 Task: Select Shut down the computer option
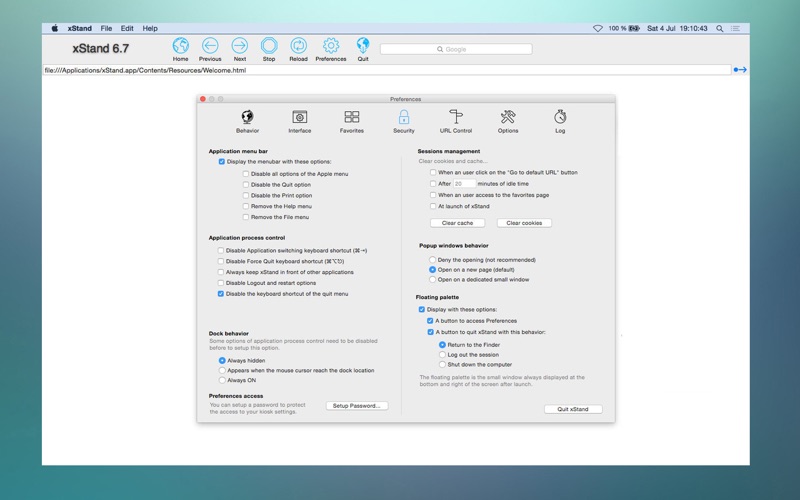(x=442, y=364)
